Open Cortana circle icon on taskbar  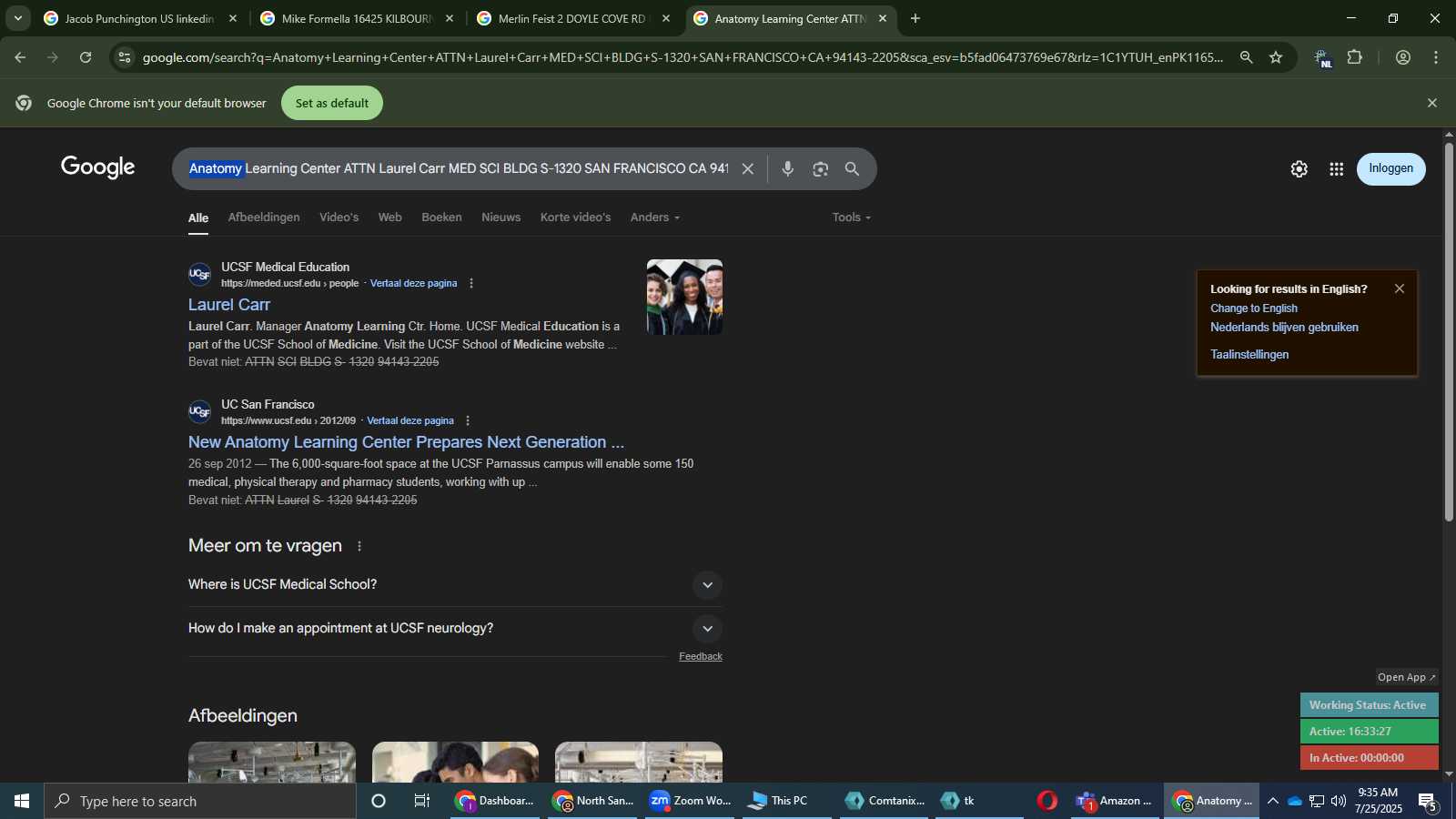pos(379,801)
